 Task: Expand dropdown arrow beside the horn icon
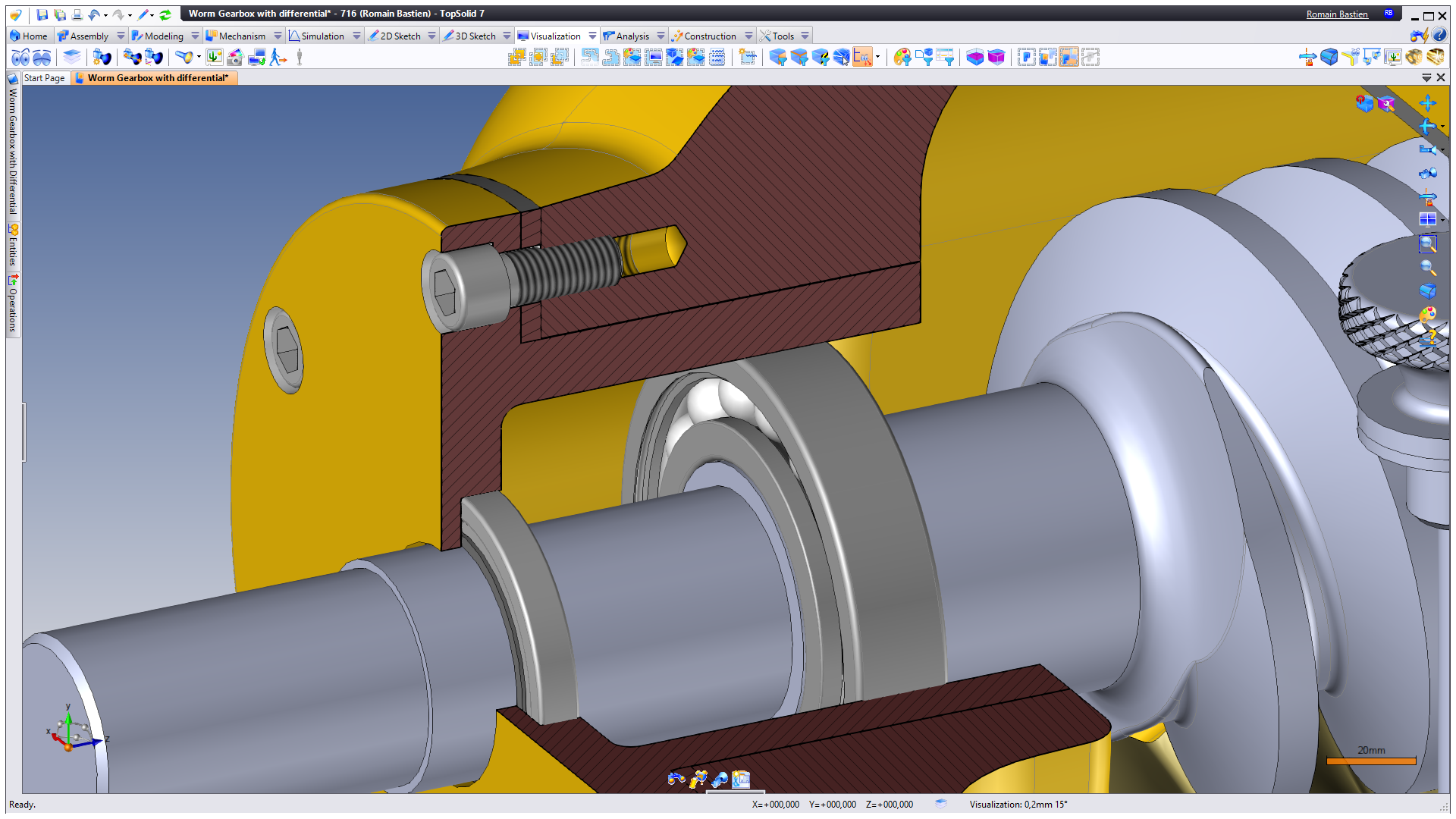pyautogui.click(x=199, y=58)
